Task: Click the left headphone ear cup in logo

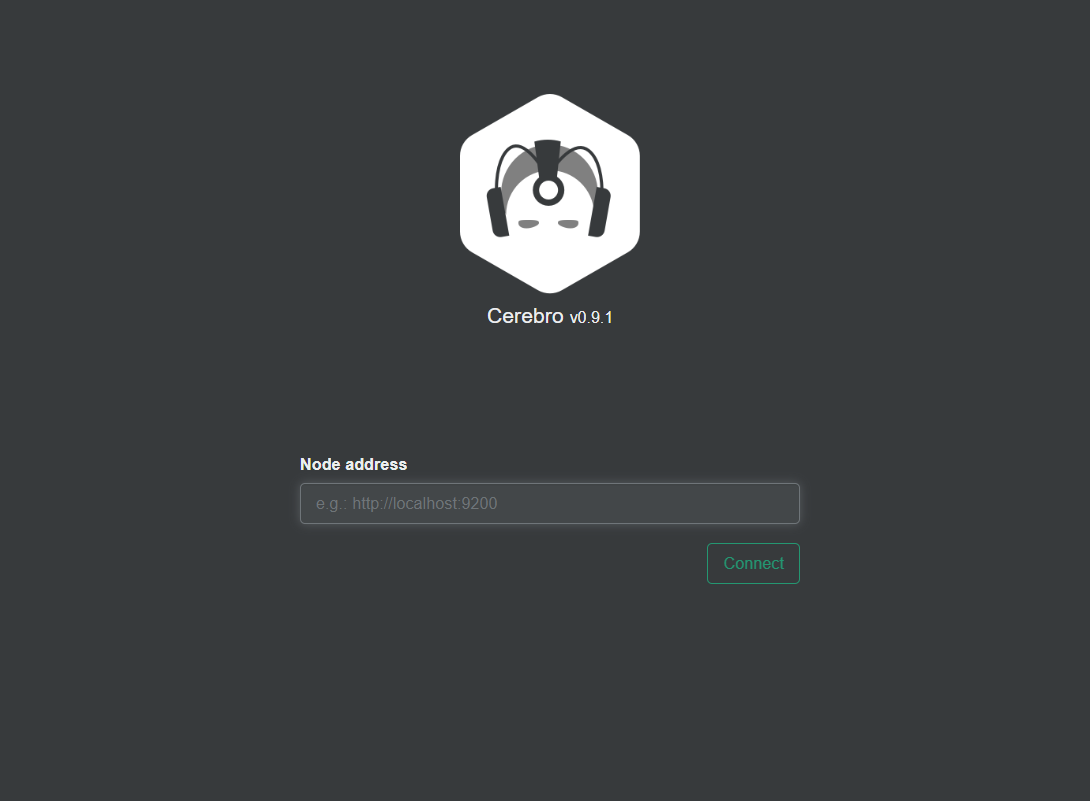Action: coord(498,212)
